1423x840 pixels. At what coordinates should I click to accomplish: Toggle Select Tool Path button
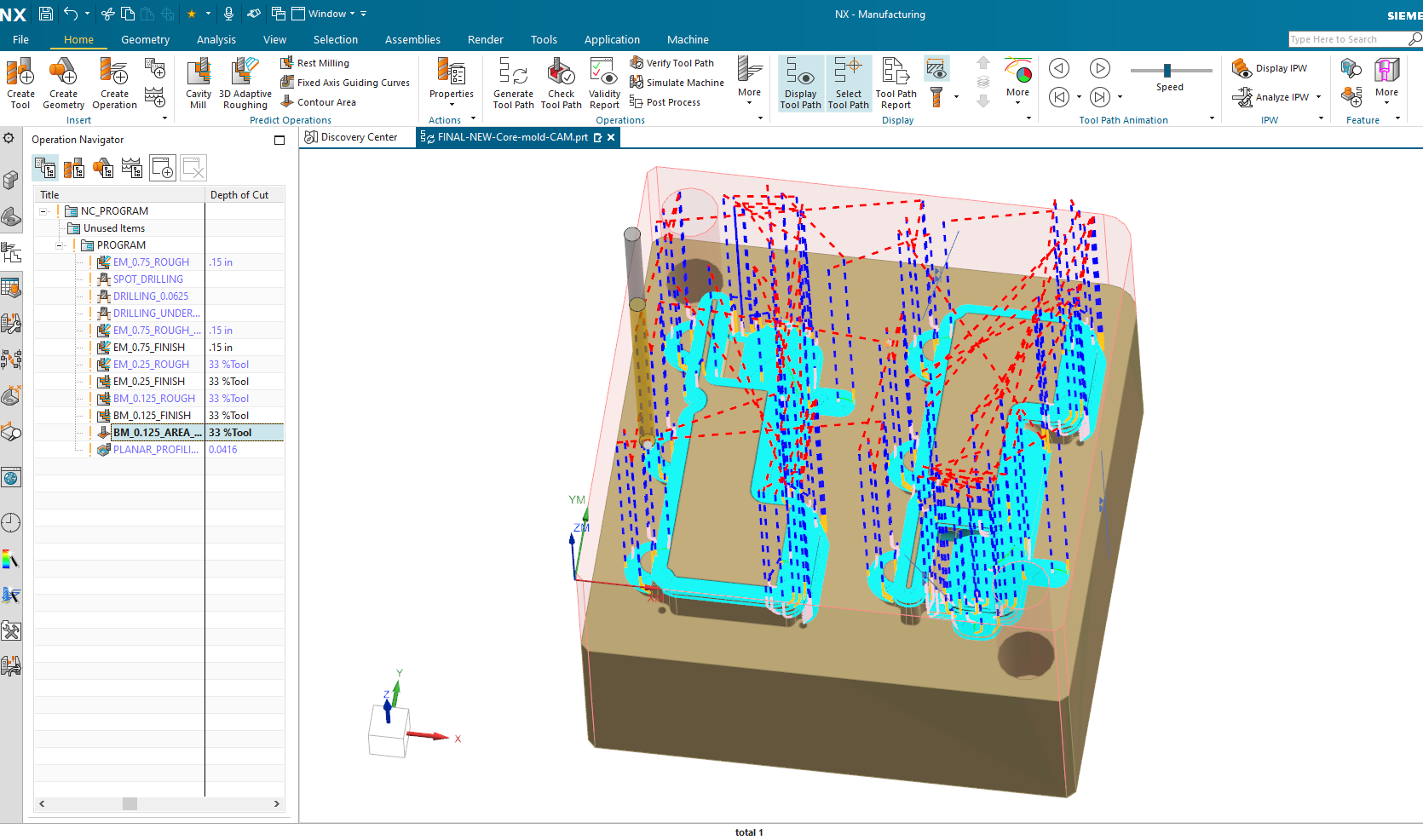(x=848, y=83)
